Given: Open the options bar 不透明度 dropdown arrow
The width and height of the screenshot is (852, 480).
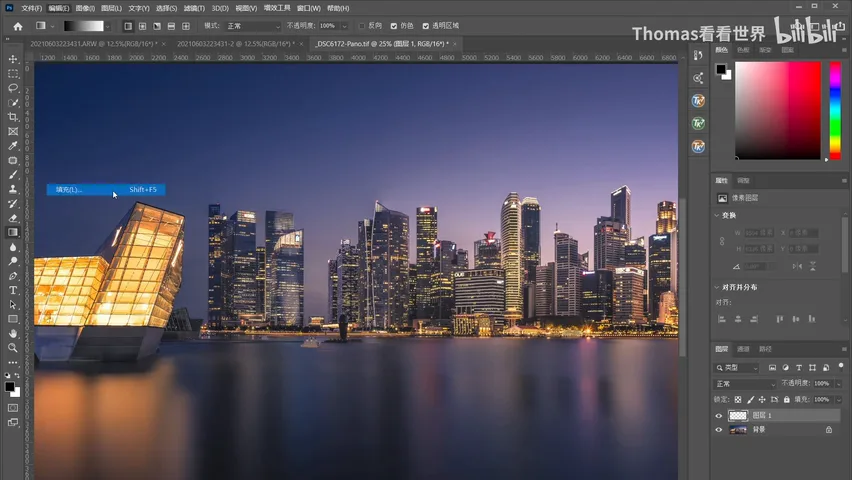Looking at the screenshot, I should [x=344, y=26].
